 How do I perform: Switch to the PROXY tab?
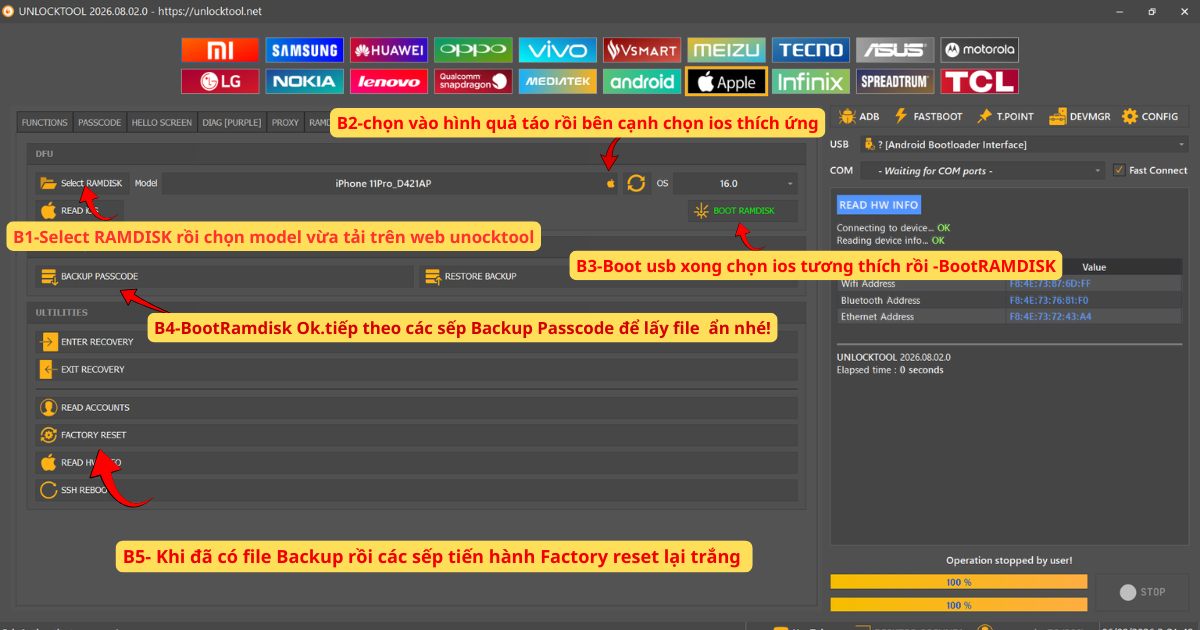tap(286, 123)
